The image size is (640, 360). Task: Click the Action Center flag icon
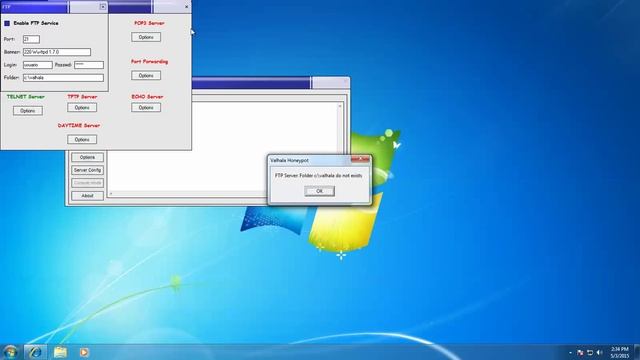(580, 352)
